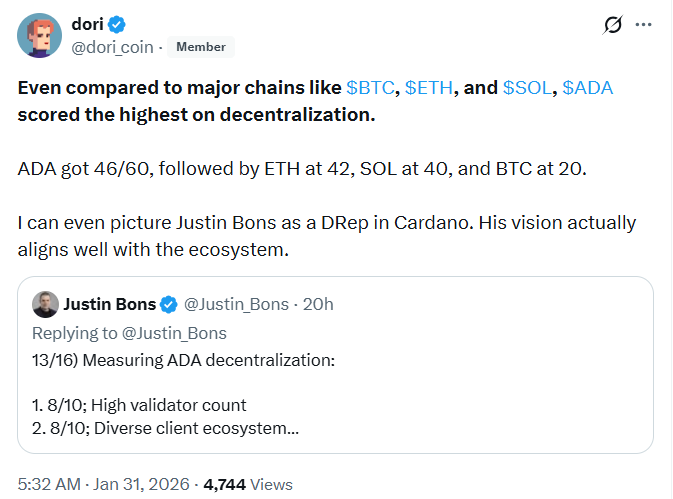The image size is (673, 499).
Task: Click the 20h timestamp on quoted post
Action: click(318, 304)
